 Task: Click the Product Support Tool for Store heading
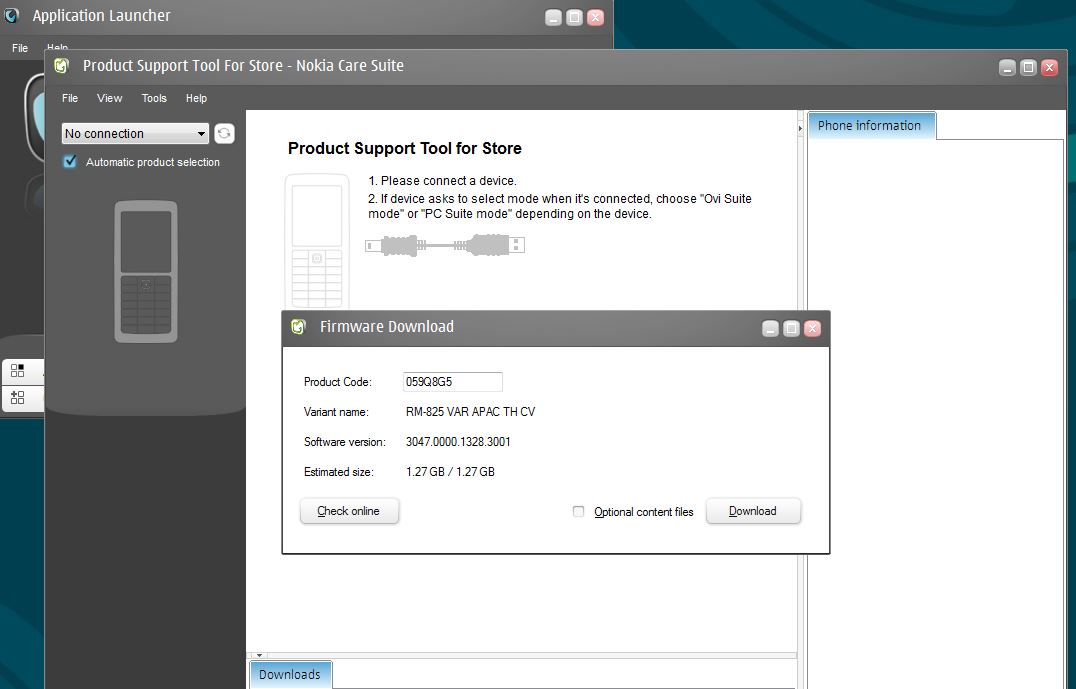click(x=405, y=148)
